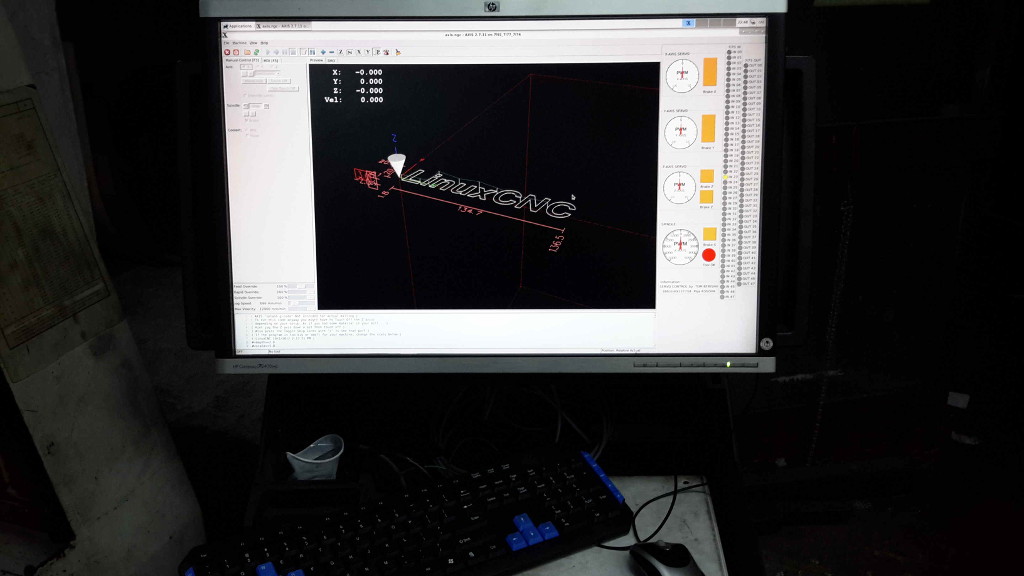Viewport: 1024px width, 576px height.
Task: Start spindle counterclockwise with left spindle button
Action: 246,106
